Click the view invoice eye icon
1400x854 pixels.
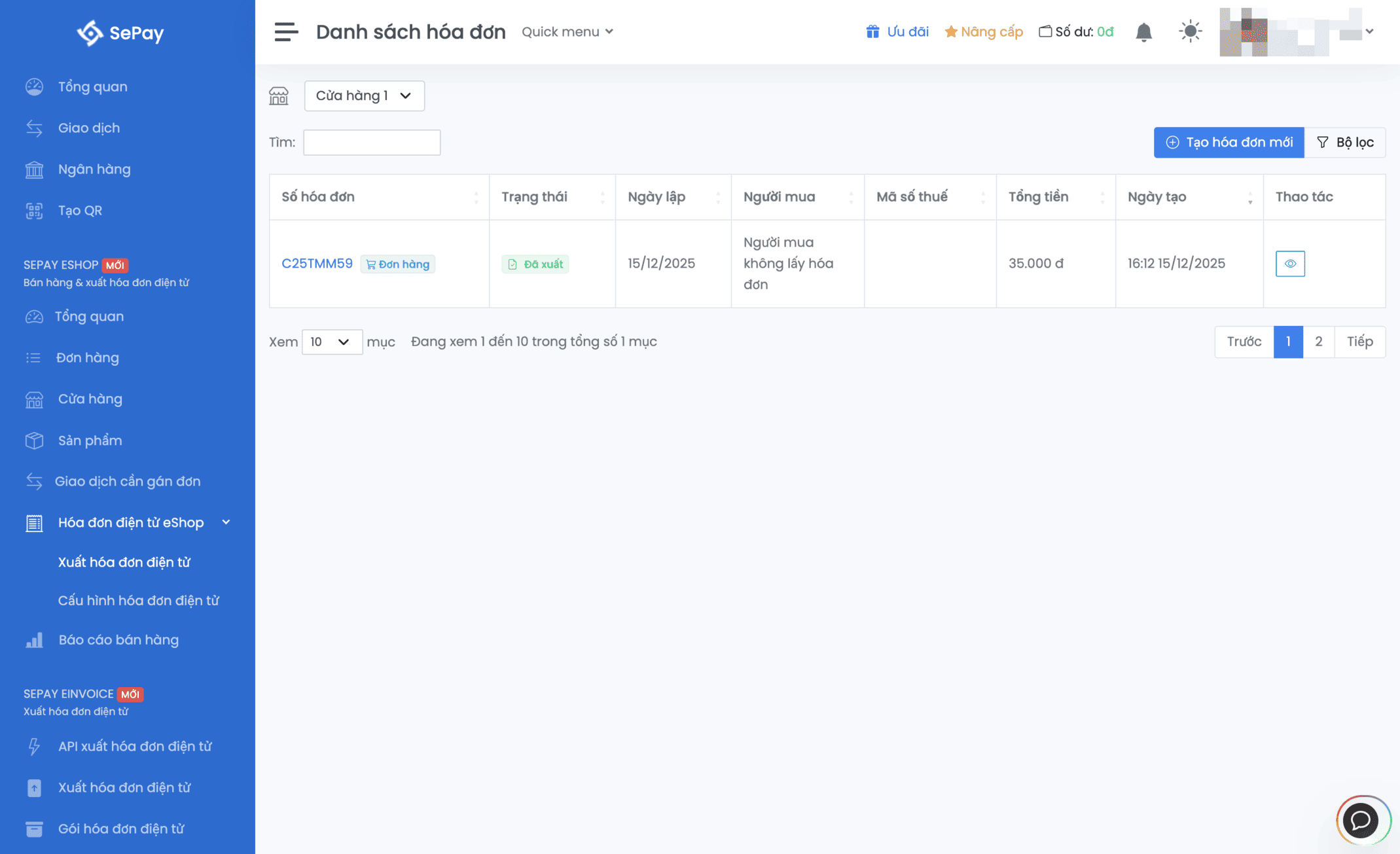(x=1289, y=264)
